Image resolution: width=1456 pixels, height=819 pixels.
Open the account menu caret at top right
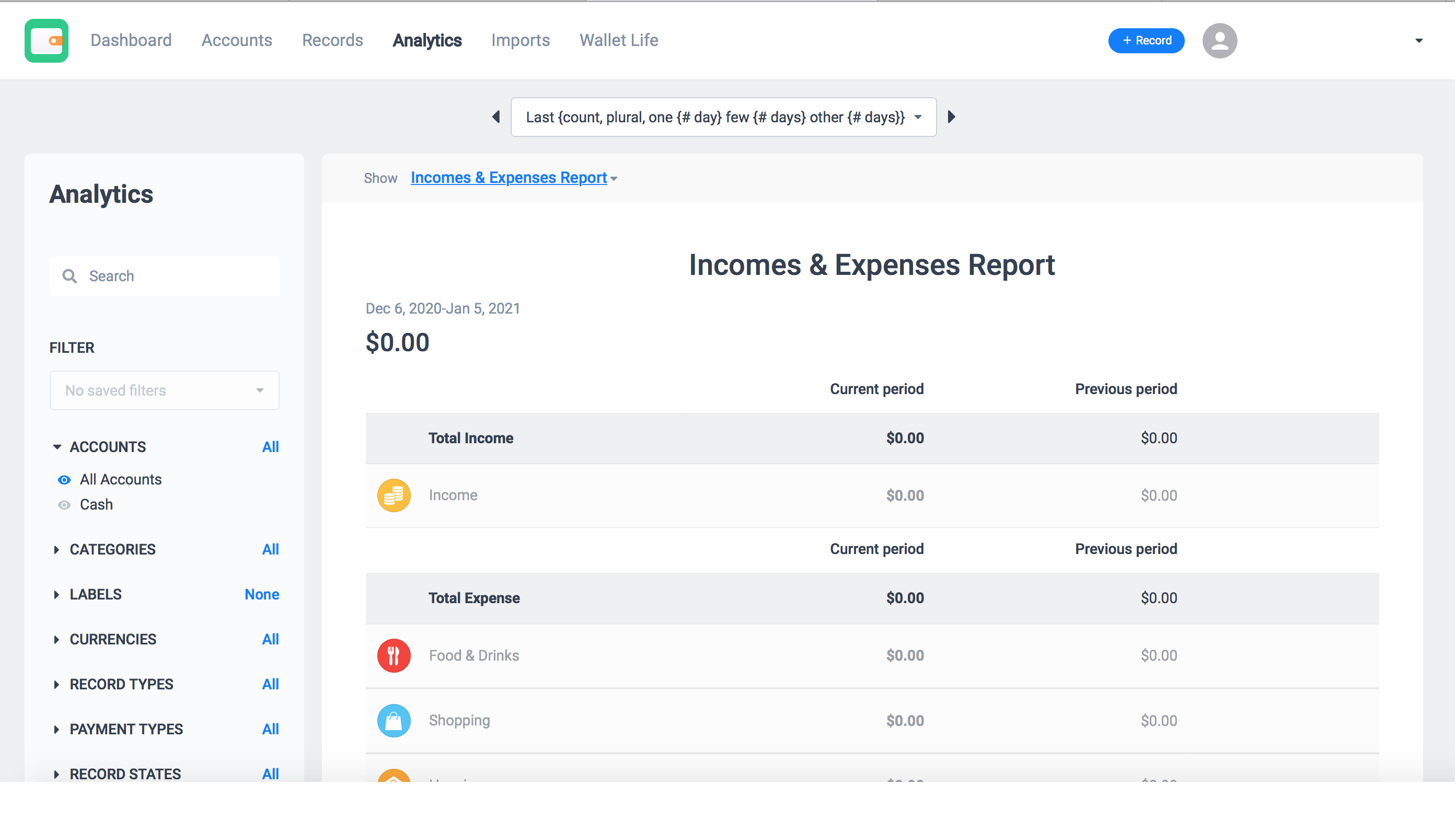[x=1419, y=41]
